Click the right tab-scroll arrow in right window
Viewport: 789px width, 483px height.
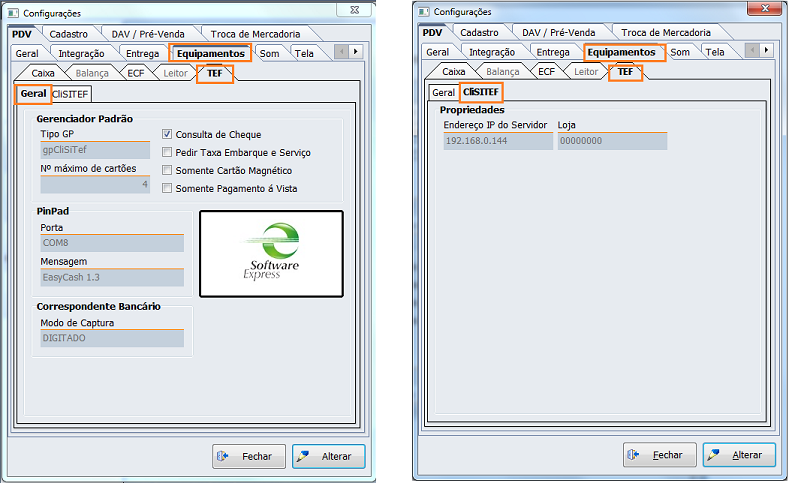pos(766,50)
